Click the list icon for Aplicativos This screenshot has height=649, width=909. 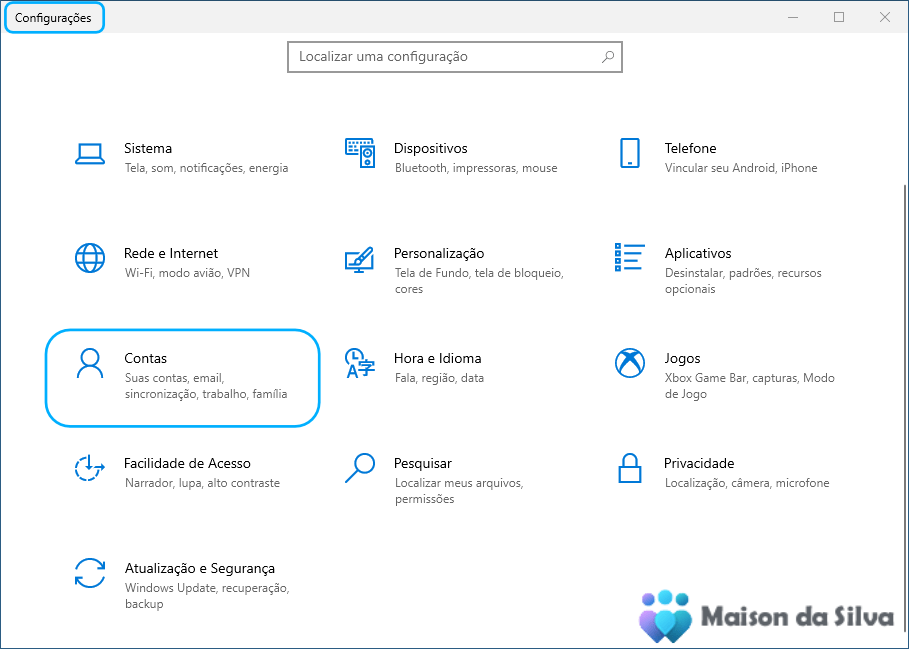coord(629,257)
